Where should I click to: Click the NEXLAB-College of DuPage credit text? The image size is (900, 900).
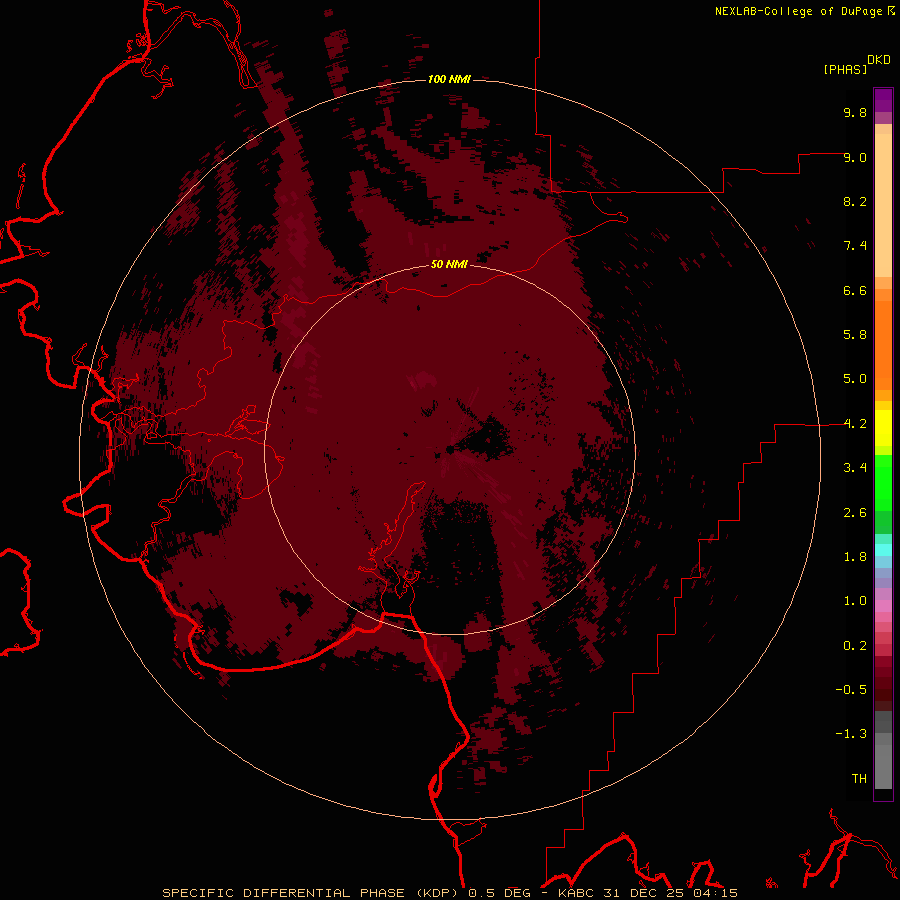coord(800,11)
